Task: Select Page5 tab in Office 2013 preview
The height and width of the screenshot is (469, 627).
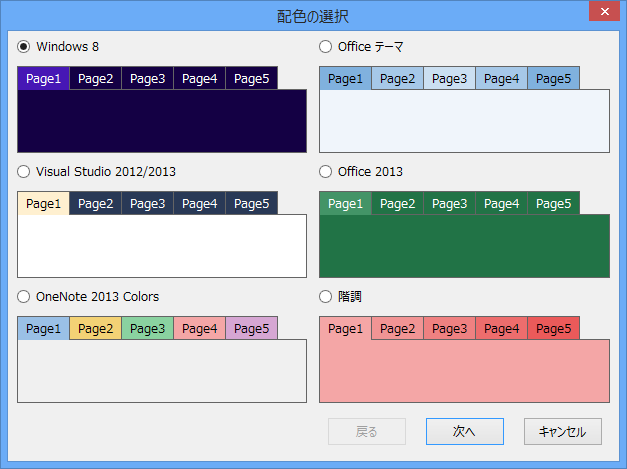Action: click(x=553, y=204)
